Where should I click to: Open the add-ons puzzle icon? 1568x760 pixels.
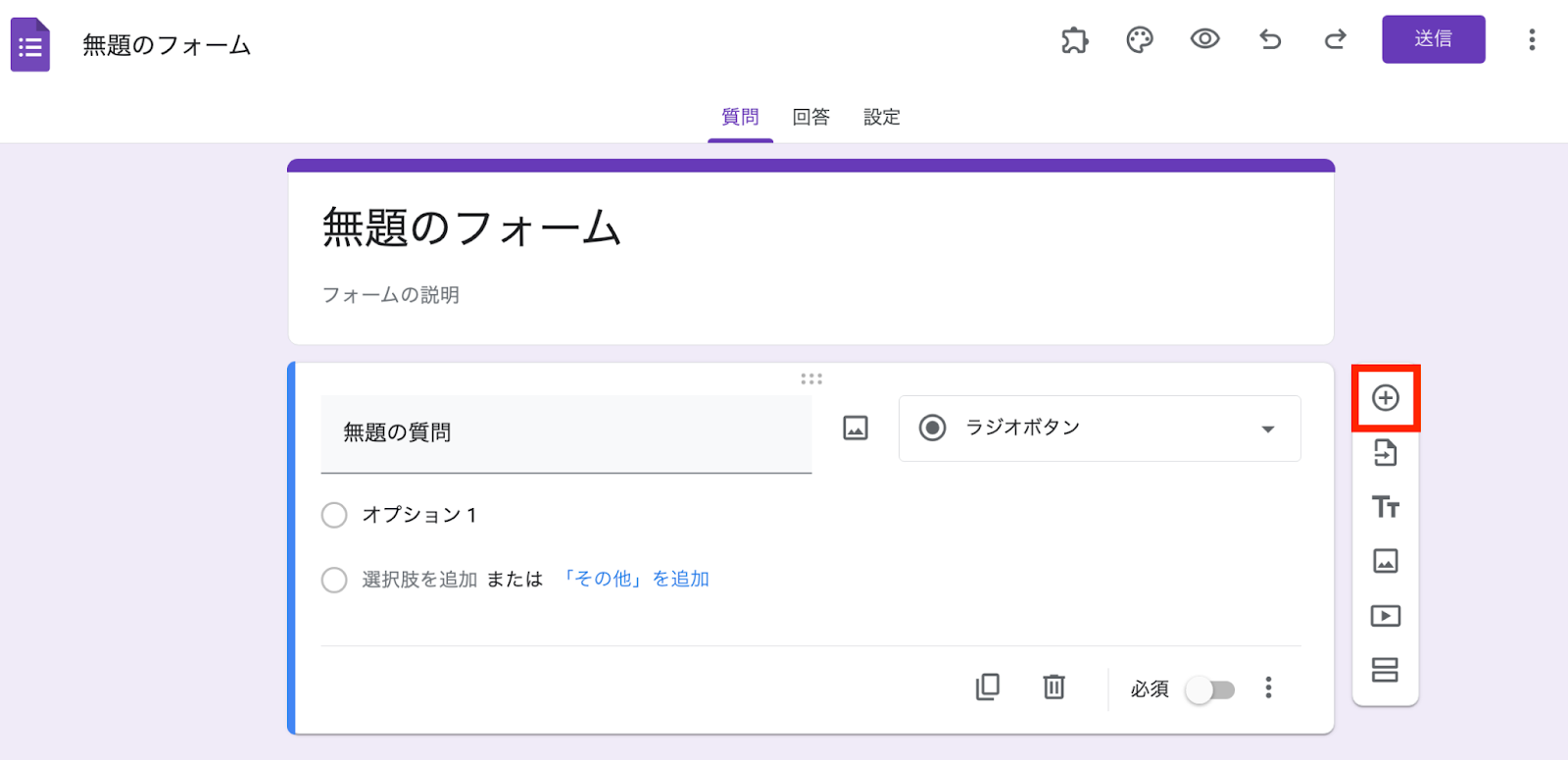pos(1074,40)
